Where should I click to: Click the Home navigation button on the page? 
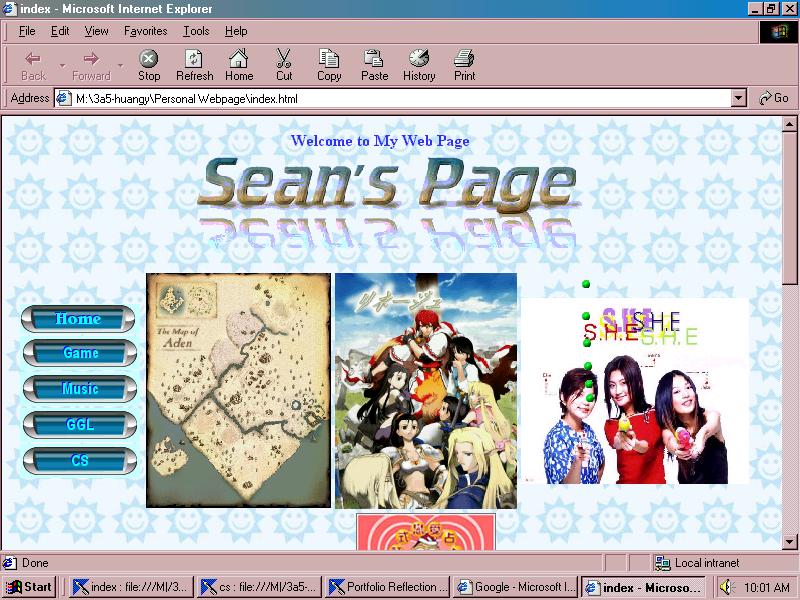pyautogui.click(x=78, y=319)
